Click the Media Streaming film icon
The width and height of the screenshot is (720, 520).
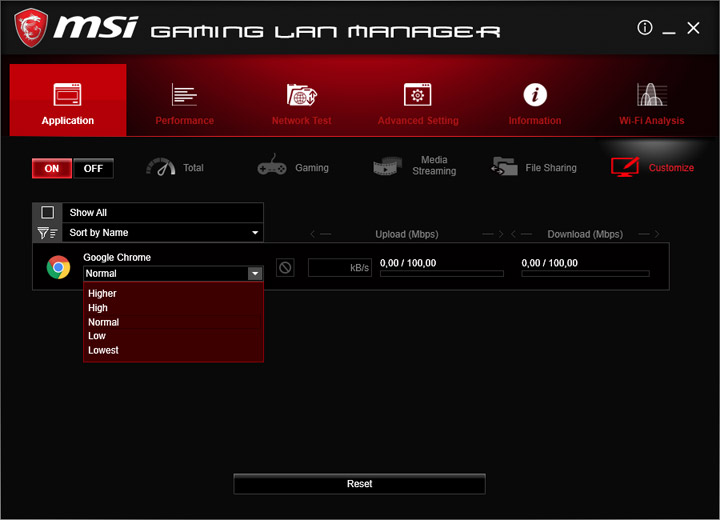[x=388, y=166]
